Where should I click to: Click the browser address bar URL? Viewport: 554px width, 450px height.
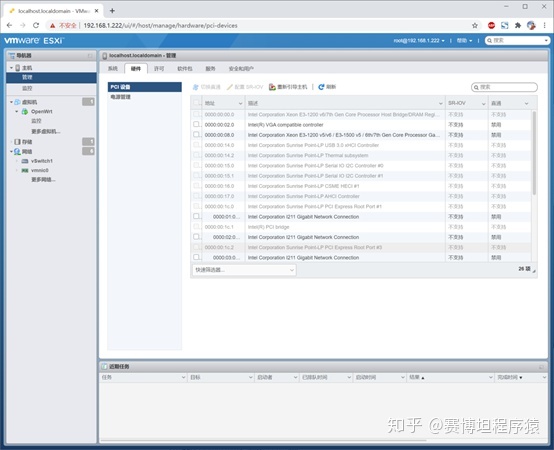click(x=160, y=25)
